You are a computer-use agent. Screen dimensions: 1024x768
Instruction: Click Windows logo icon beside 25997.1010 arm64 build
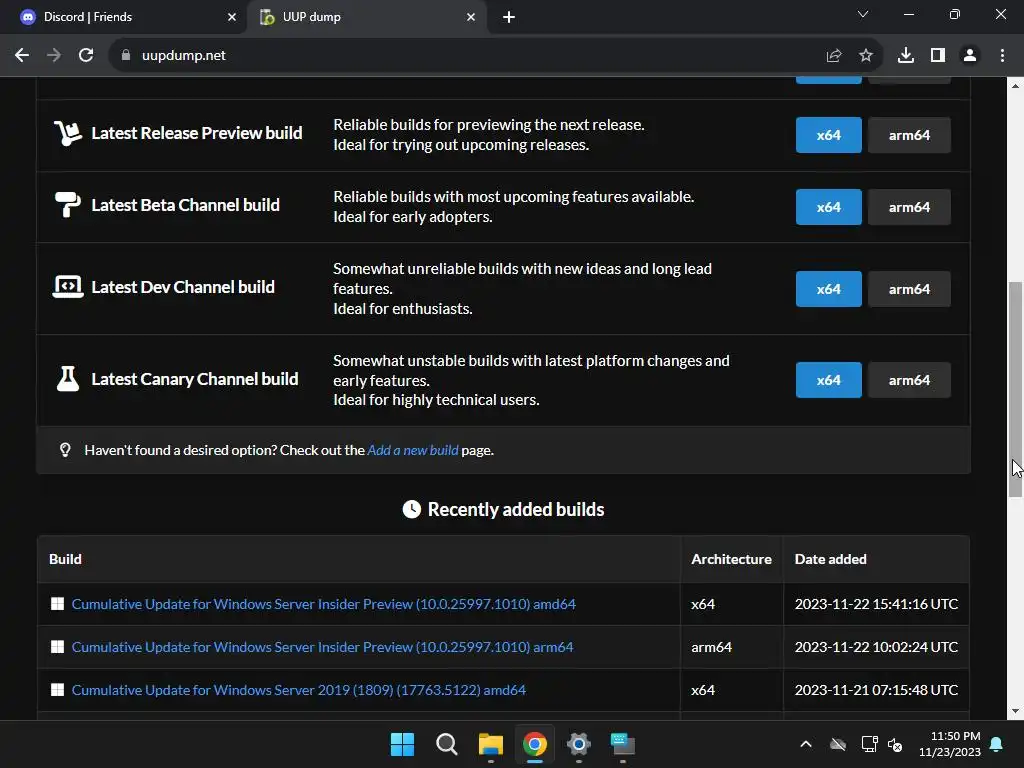click(x=57, y=647)
